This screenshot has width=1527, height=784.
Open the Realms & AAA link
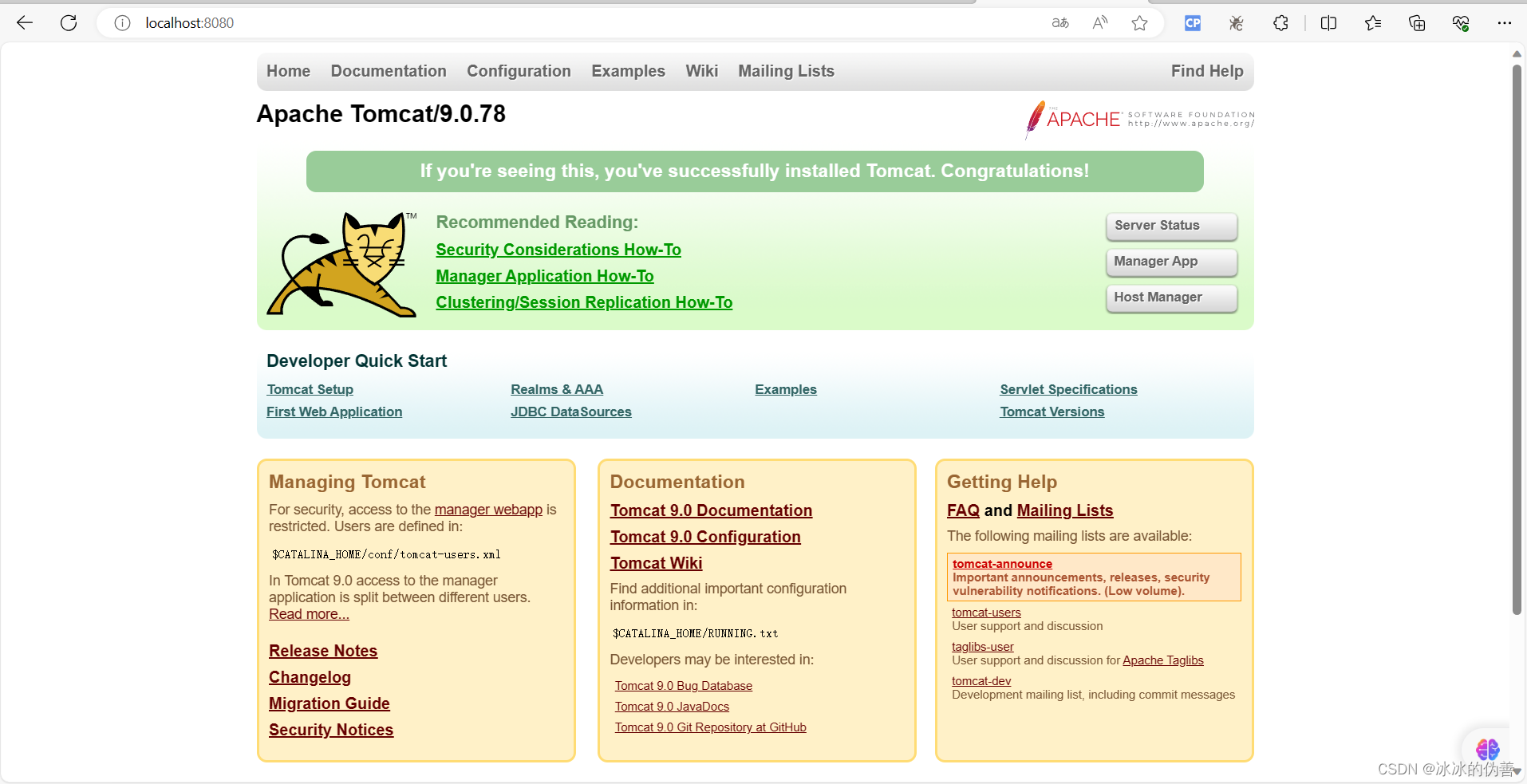click(x=557, y=389)
